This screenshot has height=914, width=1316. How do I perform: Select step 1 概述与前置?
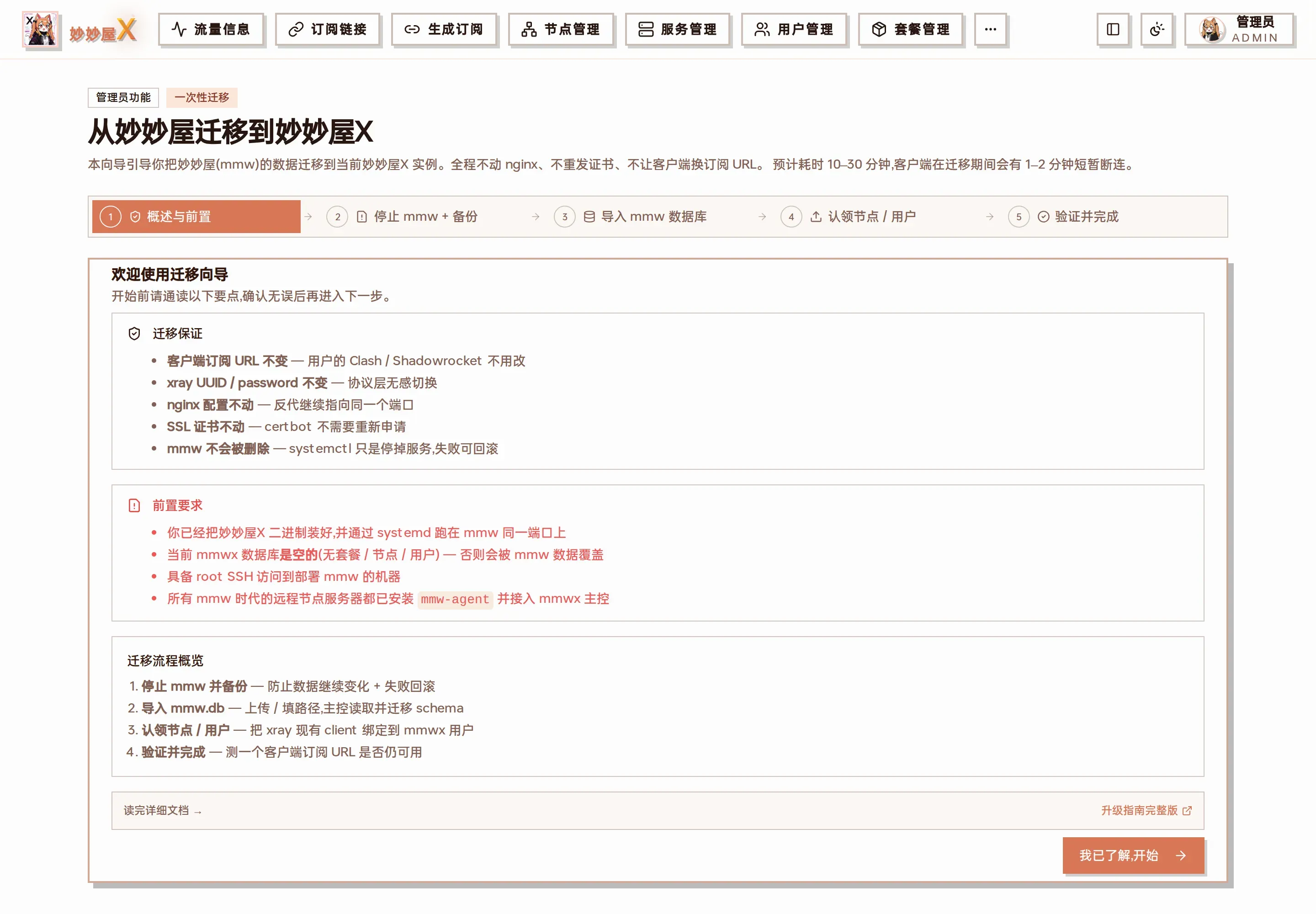[196, 217]
